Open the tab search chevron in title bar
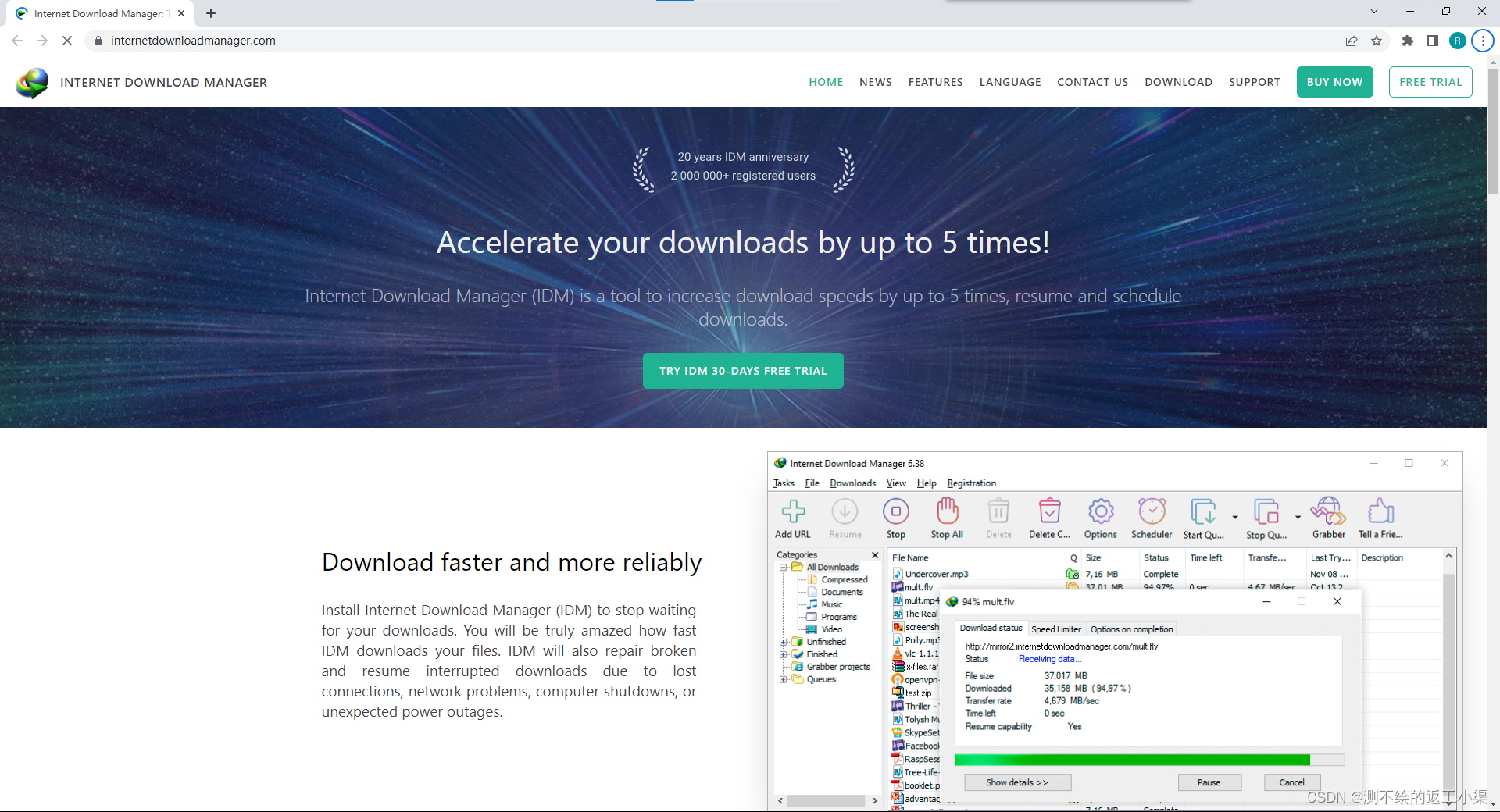The width and height of the screenshot is (1500, 812). [1374, 11]
